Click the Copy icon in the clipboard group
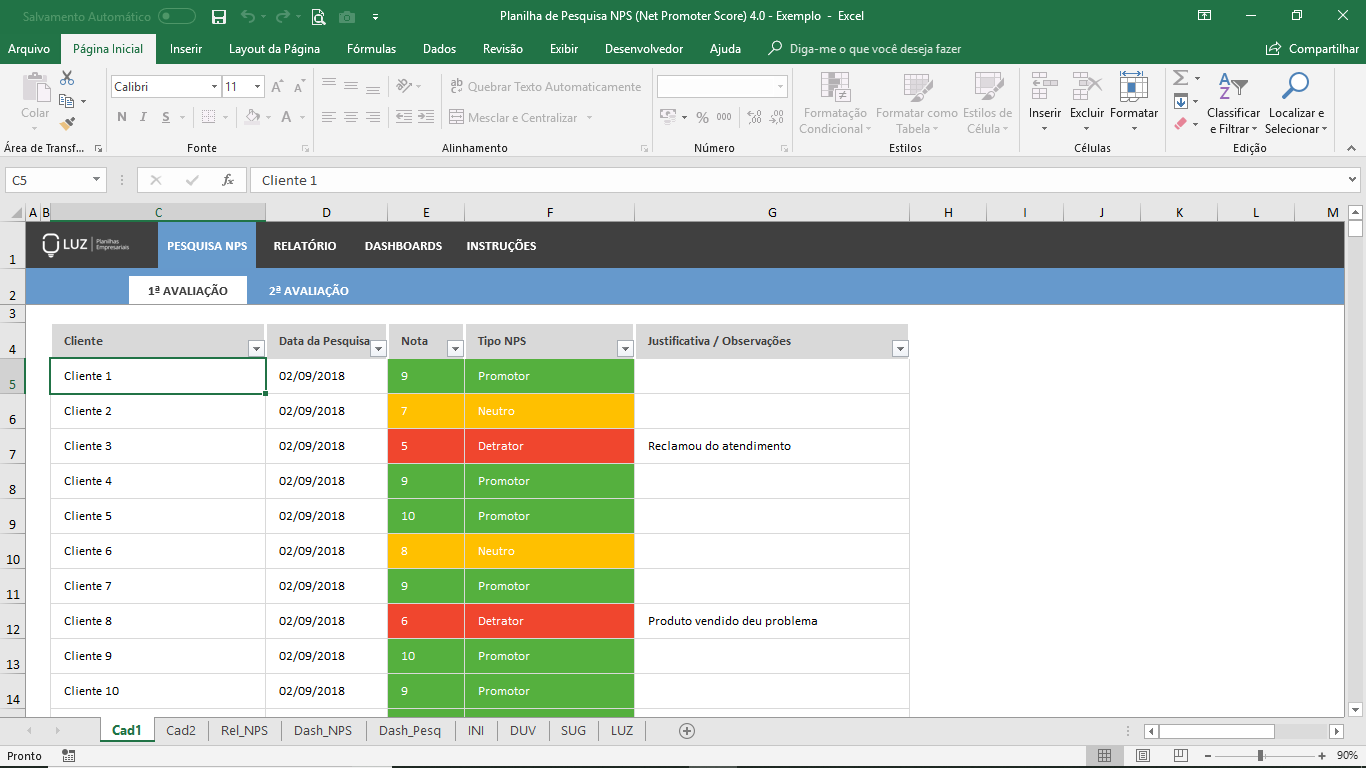Viewport: 1366px width, 768px height. coord(67,101)
